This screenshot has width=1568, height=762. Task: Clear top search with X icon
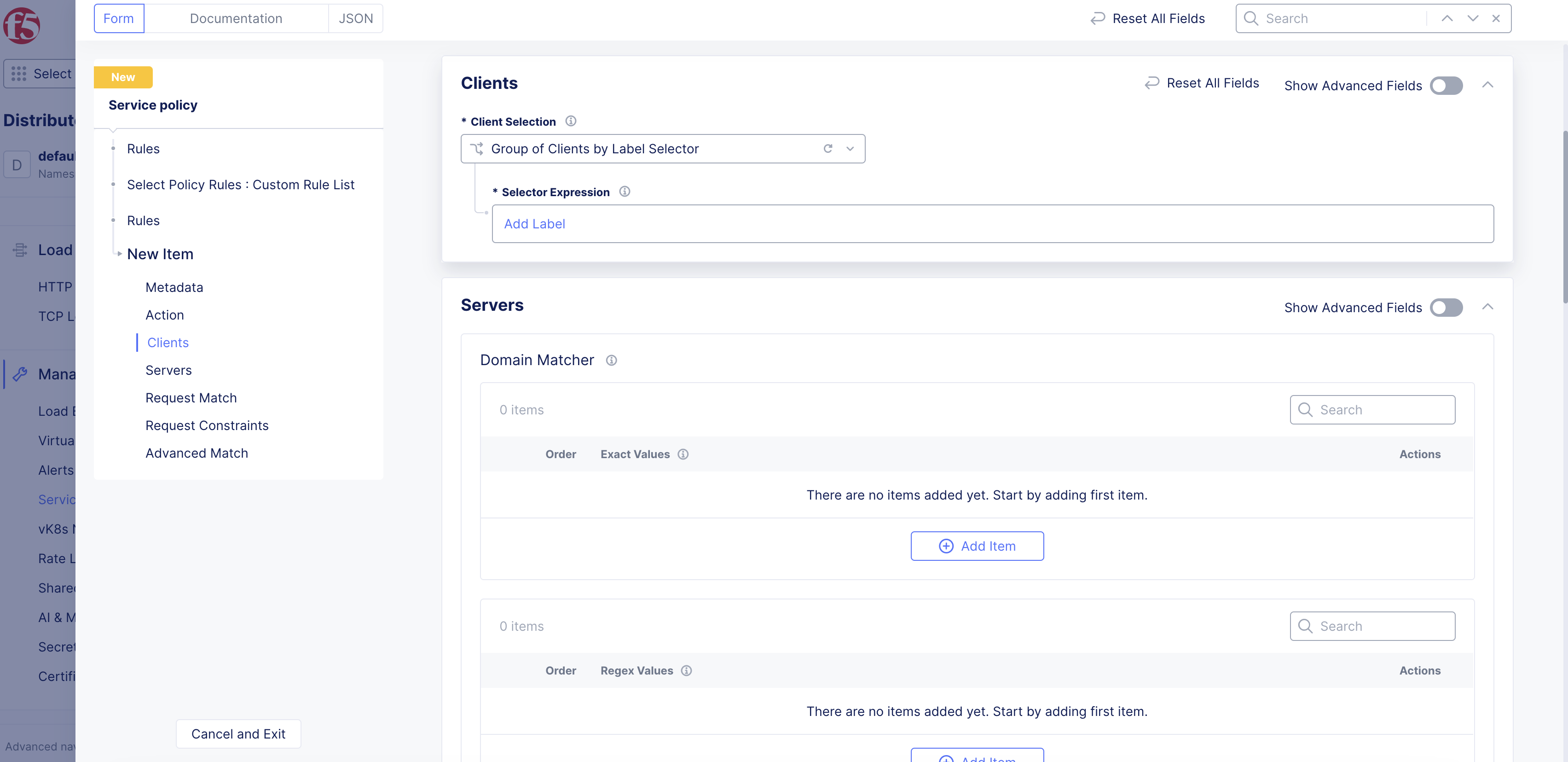(1496, 18)
